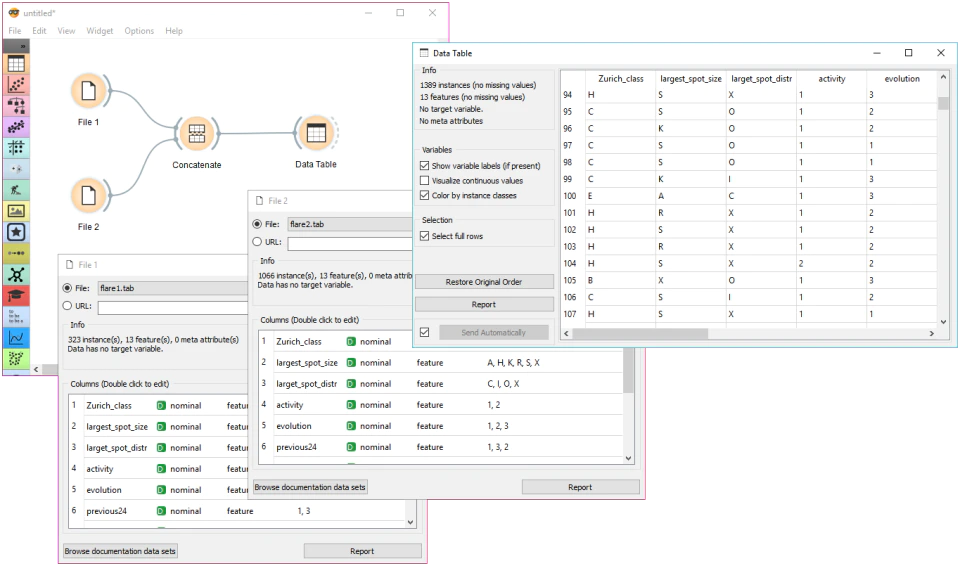Click the Data Table vertical scroll down arrow
This screenshot has height=566, width=960.
click(x=943, y=322)
